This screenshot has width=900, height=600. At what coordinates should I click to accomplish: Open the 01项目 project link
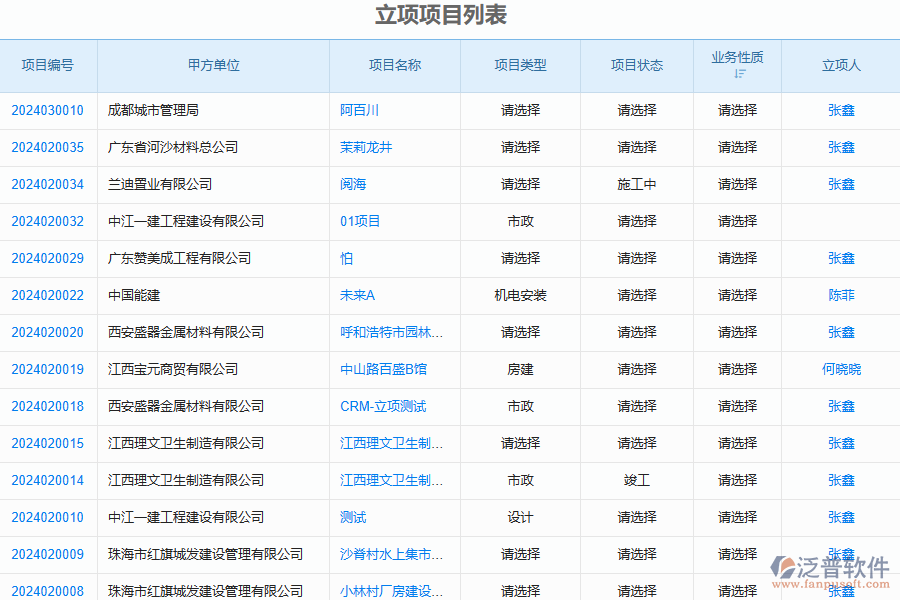click(x=360, y=221)
